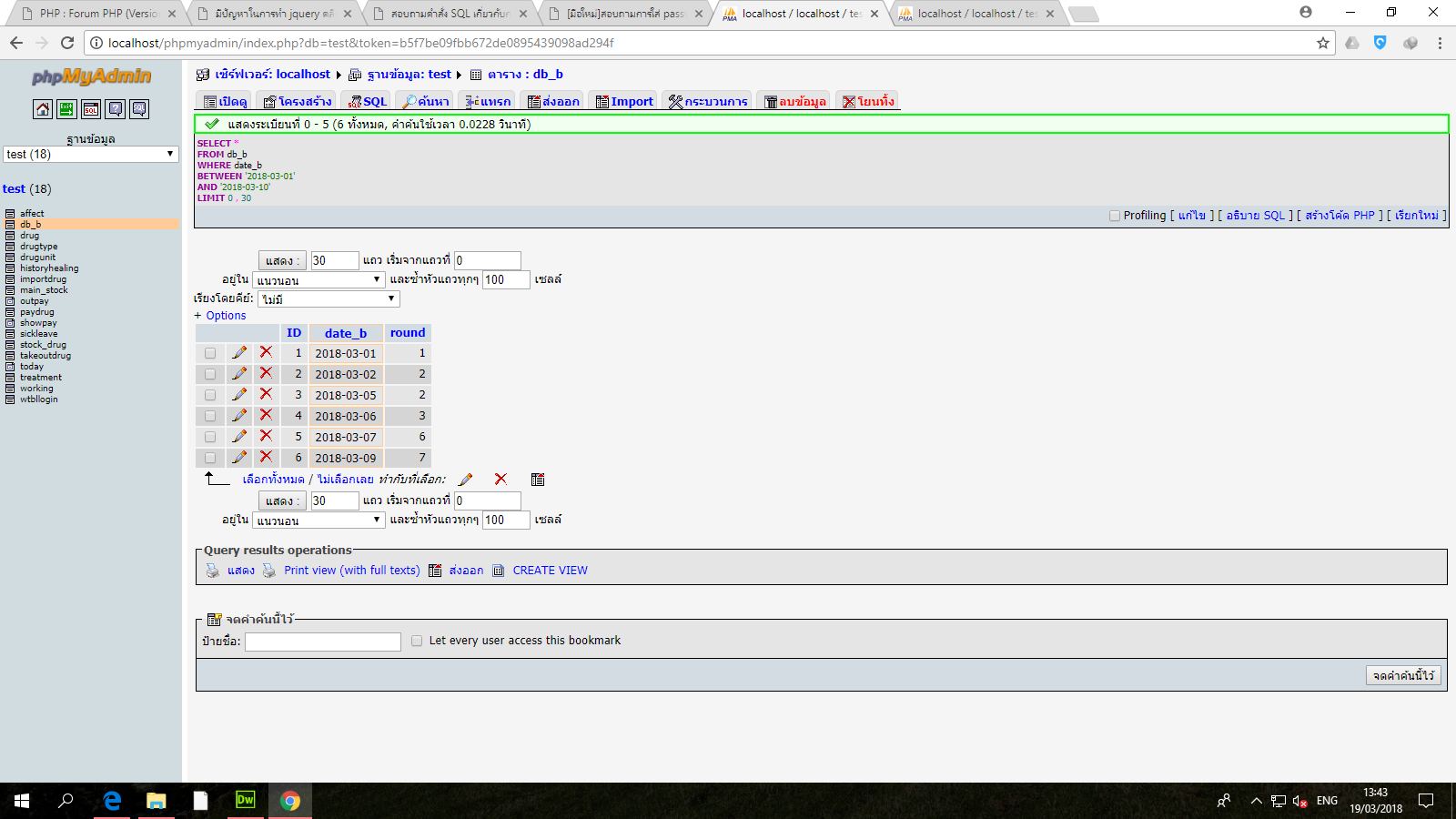
Task: Click delete-selected red X below the table
Action: [x=500, y=480]
